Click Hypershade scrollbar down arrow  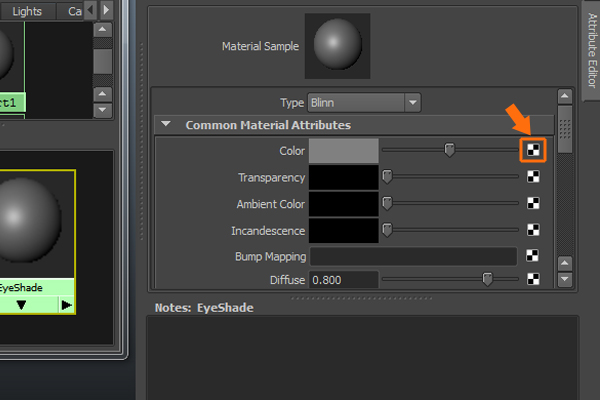pyautogui.click(x=103, y=110)
